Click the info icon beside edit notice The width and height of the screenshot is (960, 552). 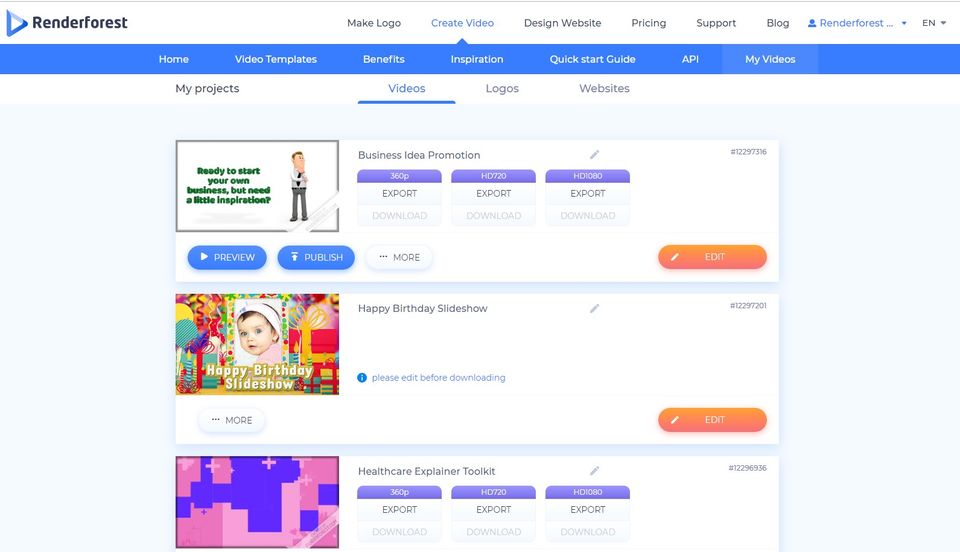pos(362,378)
